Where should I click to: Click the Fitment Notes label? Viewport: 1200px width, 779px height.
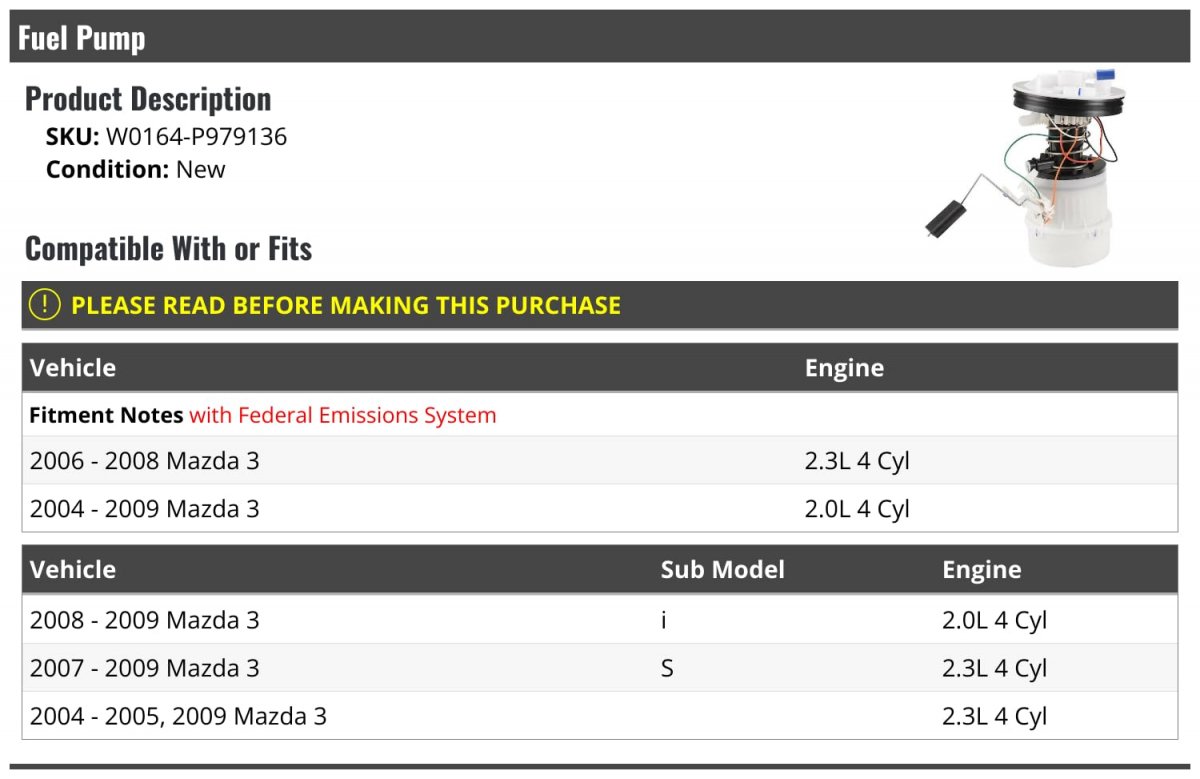106,415
